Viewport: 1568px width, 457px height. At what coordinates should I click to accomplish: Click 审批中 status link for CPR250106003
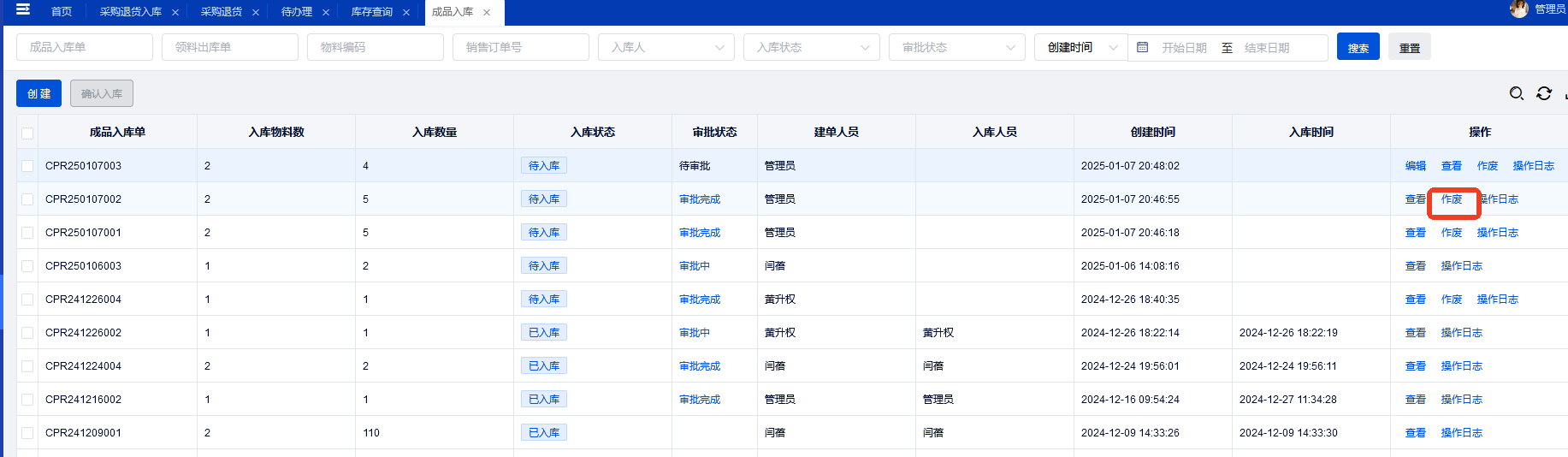(695, 266)
